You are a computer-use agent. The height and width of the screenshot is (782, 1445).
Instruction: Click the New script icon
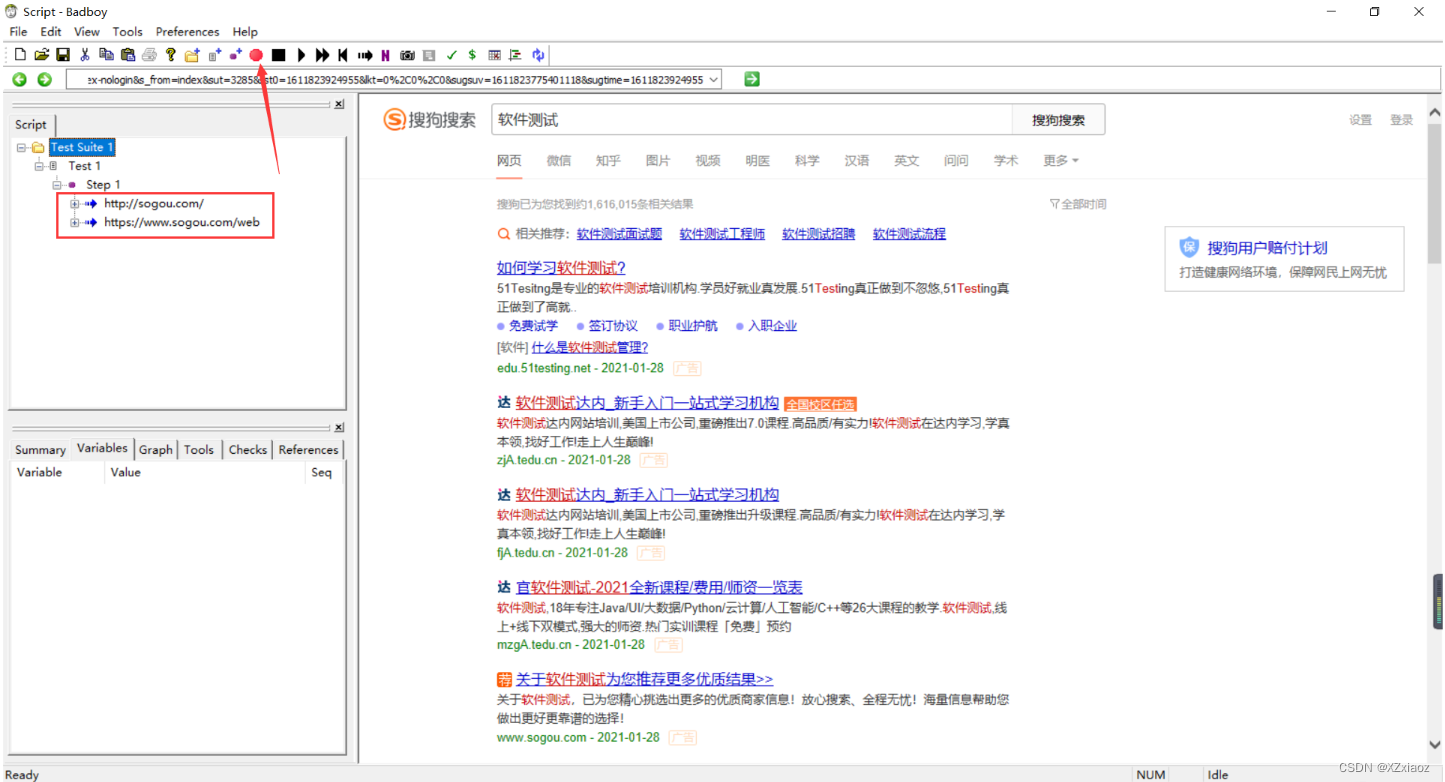pos(20,55)
